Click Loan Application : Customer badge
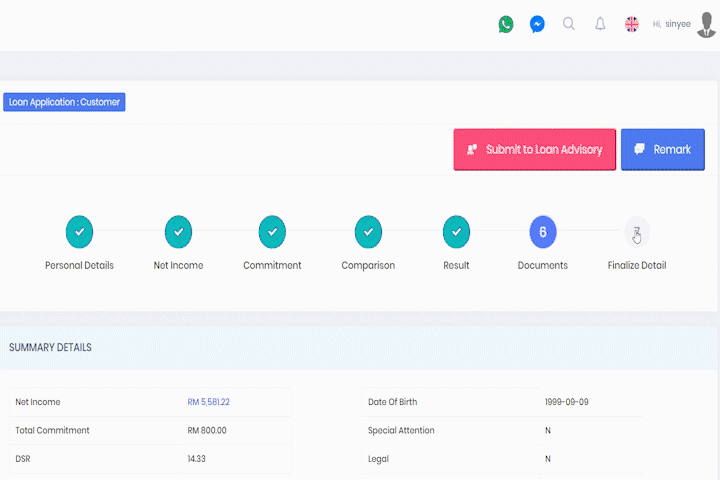 pyautogui.click(x=64, y=102)
